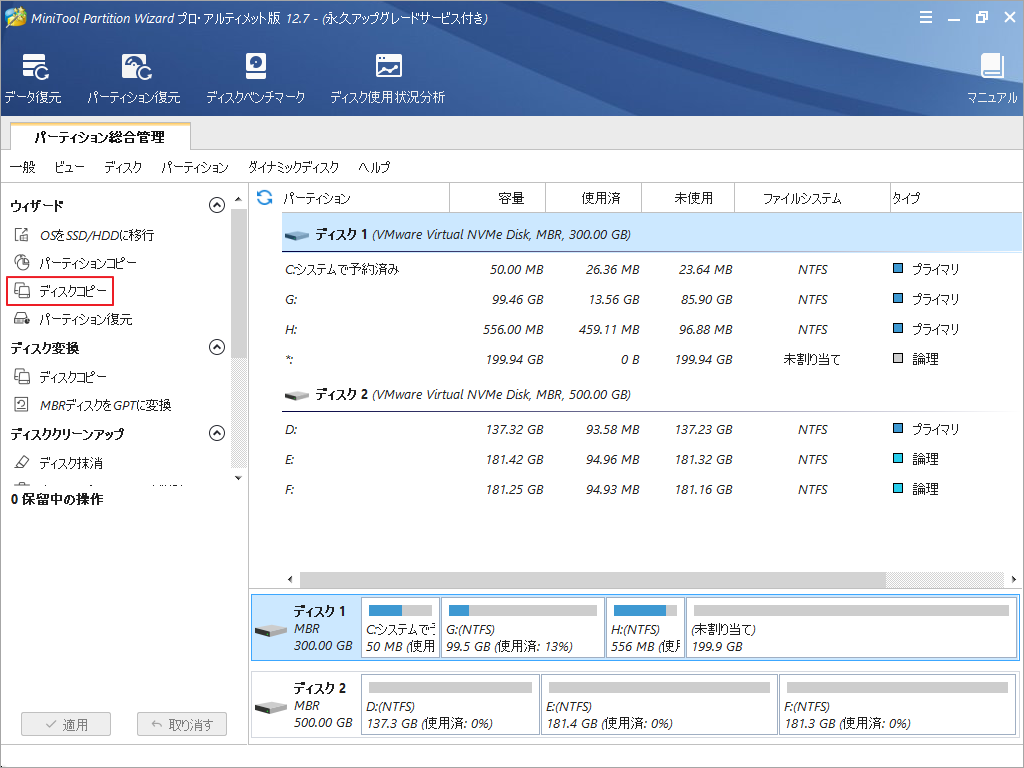This screenshot has height=768, width=1024.
Task: Collapse the ウィザード section
Action: 215,206
